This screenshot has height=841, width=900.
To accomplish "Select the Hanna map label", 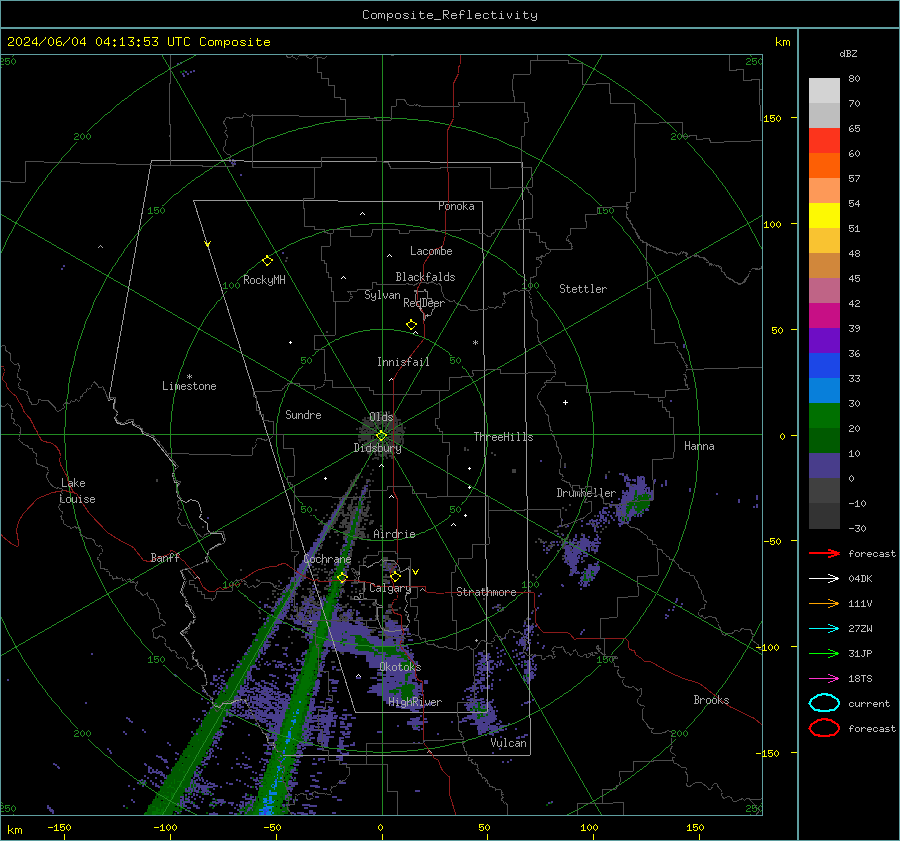I will click(x=699, y=446).
